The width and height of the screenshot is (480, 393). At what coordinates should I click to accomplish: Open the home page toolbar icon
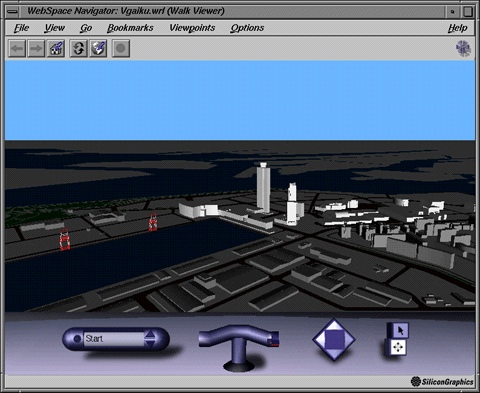[56, 49]
